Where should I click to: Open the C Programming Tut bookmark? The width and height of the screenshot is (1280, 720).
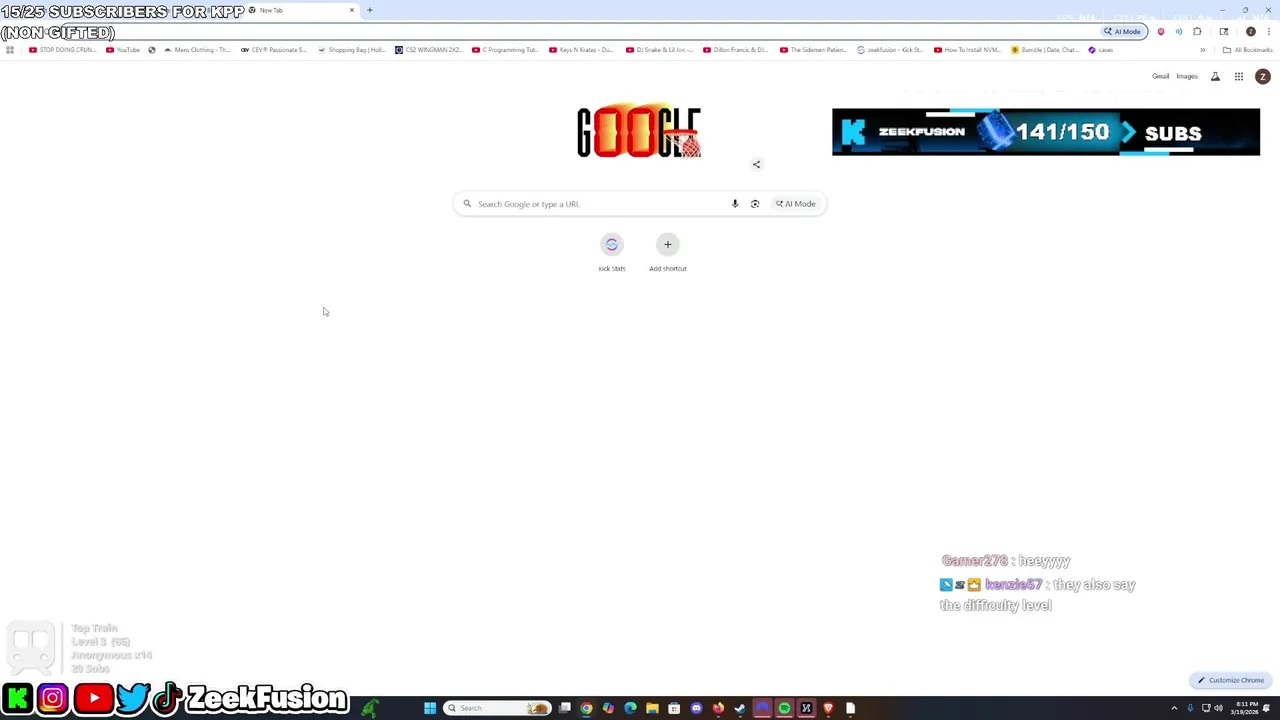[505, 50]
